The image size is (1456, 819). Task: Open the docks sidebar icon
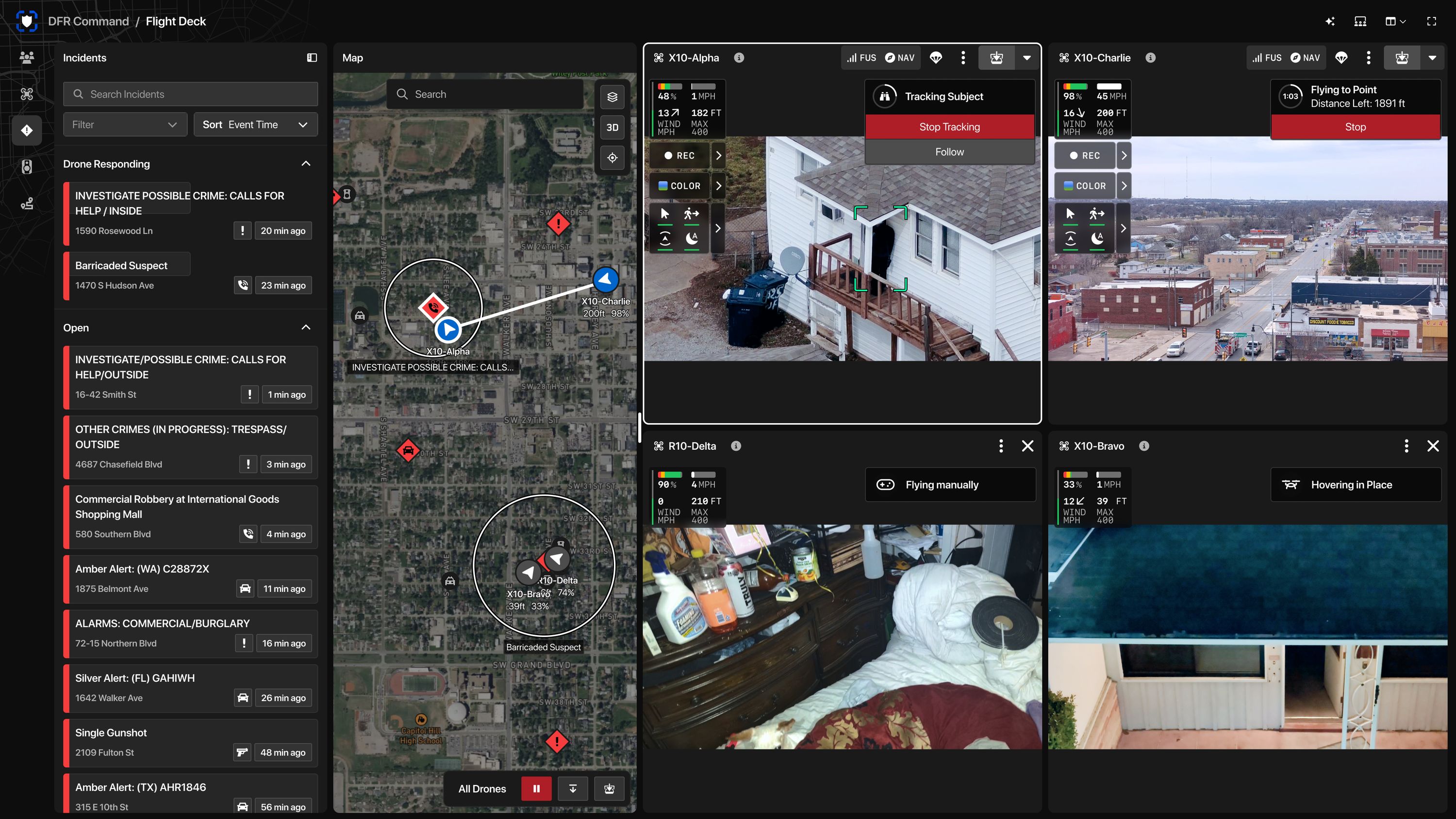(27, 167)
